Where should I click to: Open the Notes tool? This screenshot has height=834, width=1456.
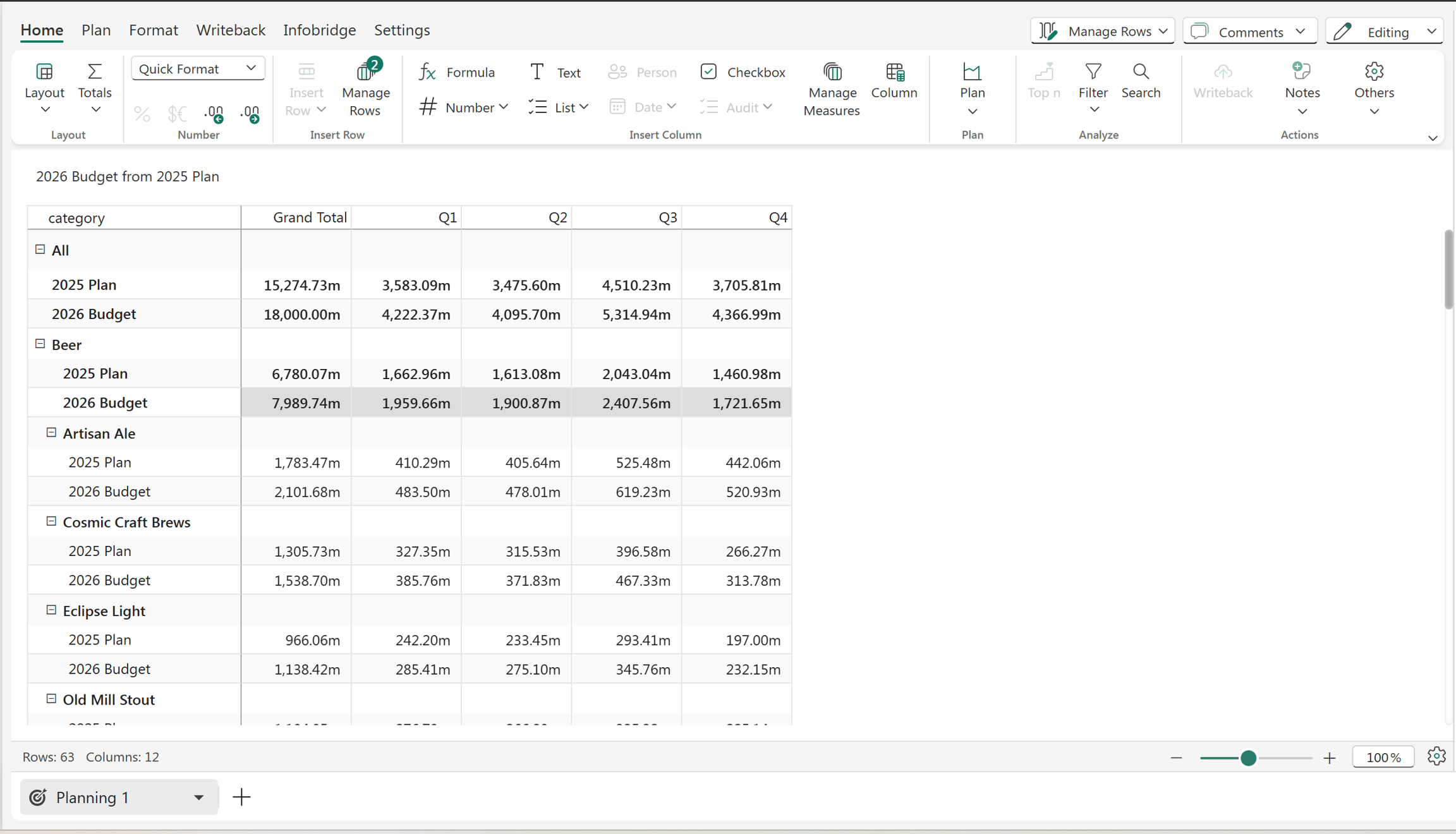pos(1302,89)
